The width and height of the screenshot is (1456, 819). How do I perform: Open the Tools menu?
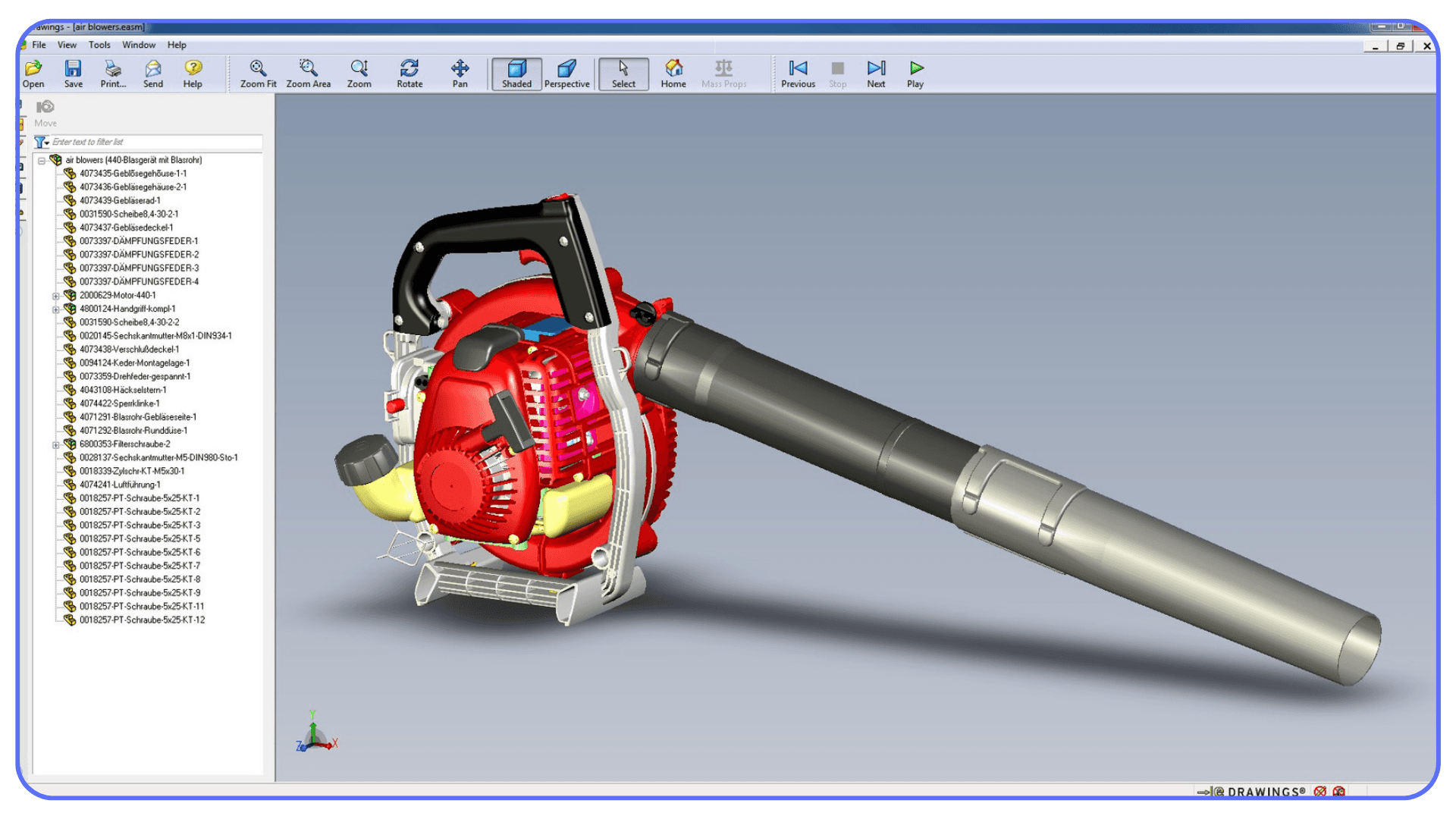click(99, 45)
